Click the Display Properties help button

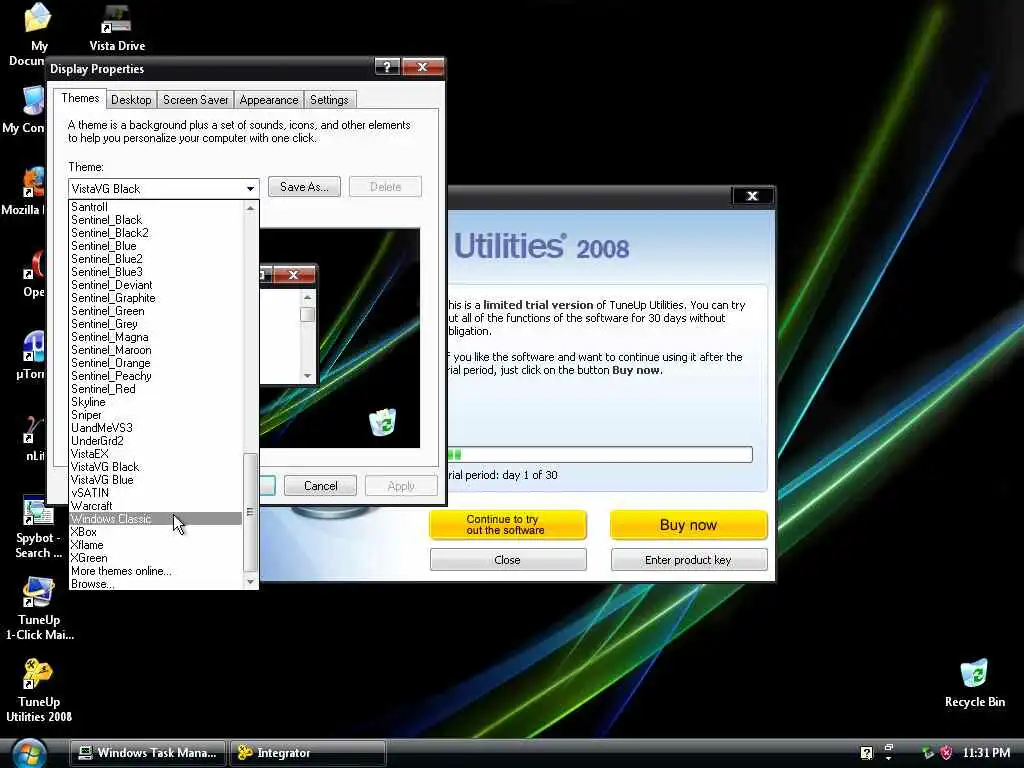[x=387, y=67]
